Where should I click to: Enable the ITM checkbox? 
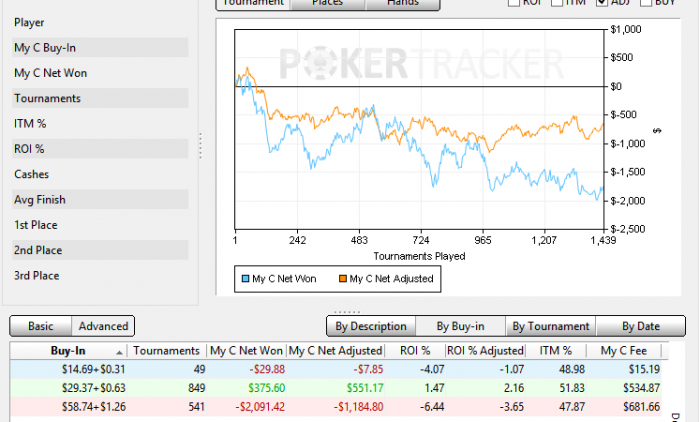click(x=557, y=3)
